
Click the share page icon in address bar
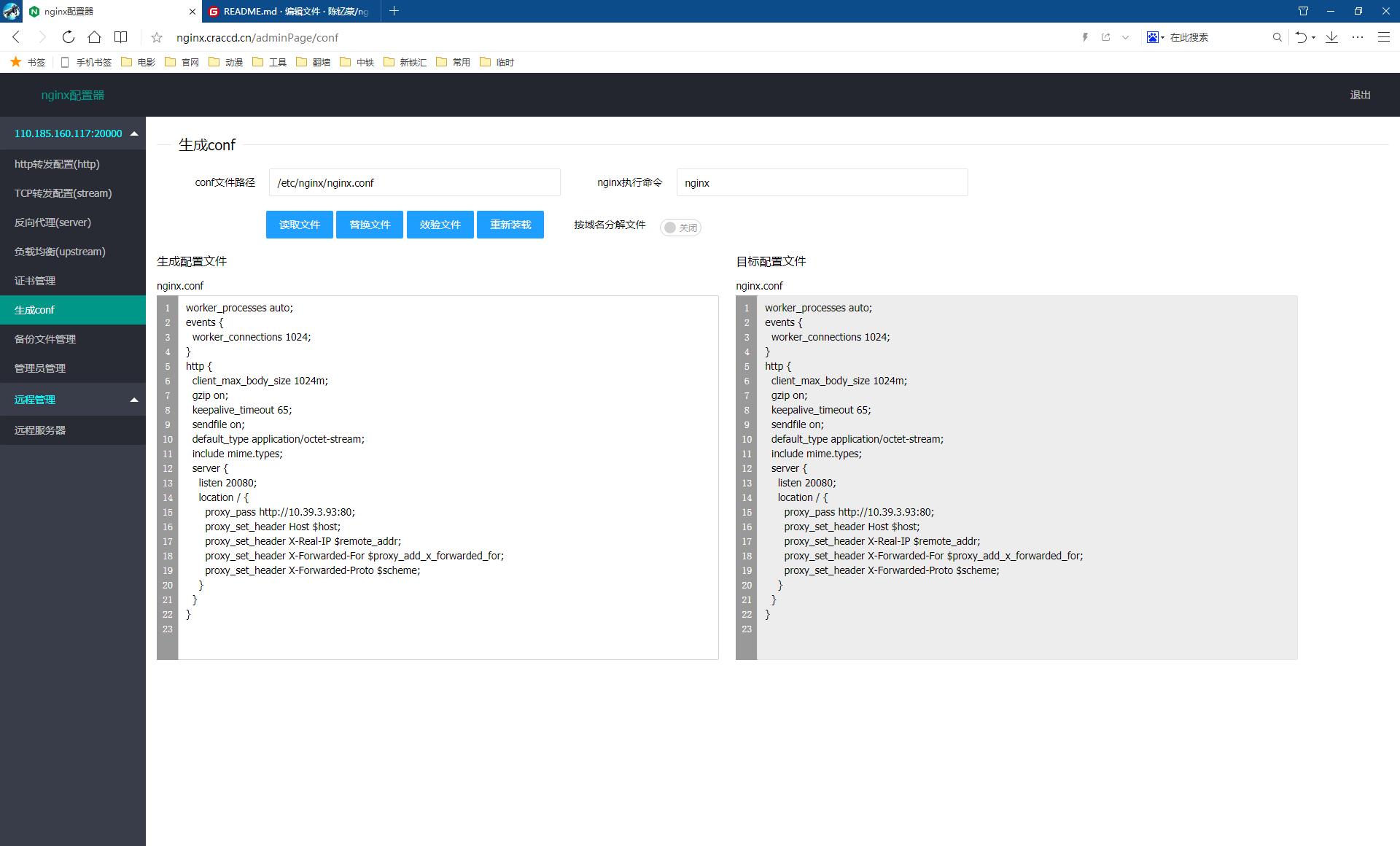click(1105, 37)
